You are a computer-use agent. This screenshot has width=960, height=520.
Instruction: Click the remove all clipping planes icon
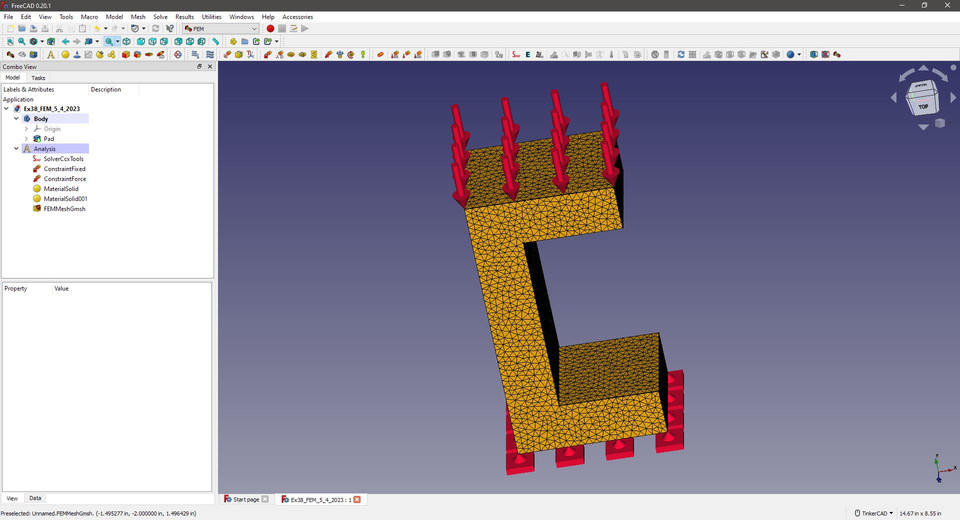point(825,55)
